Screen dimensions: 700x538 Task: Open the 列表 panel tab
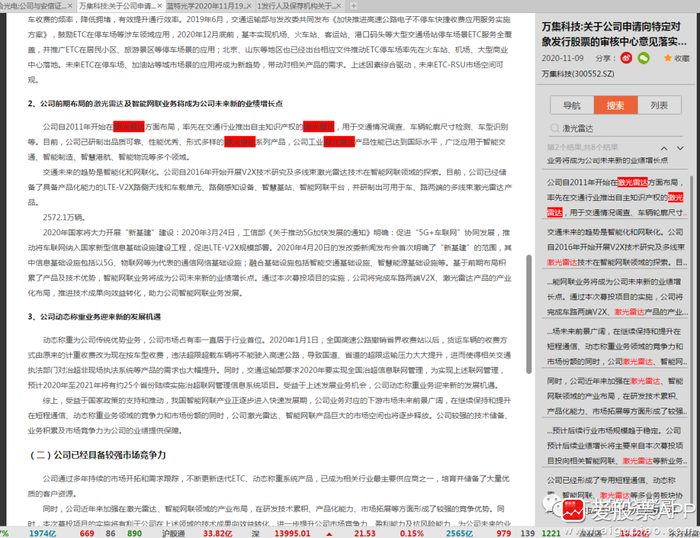pyautogui.click(x=659, y=105)
